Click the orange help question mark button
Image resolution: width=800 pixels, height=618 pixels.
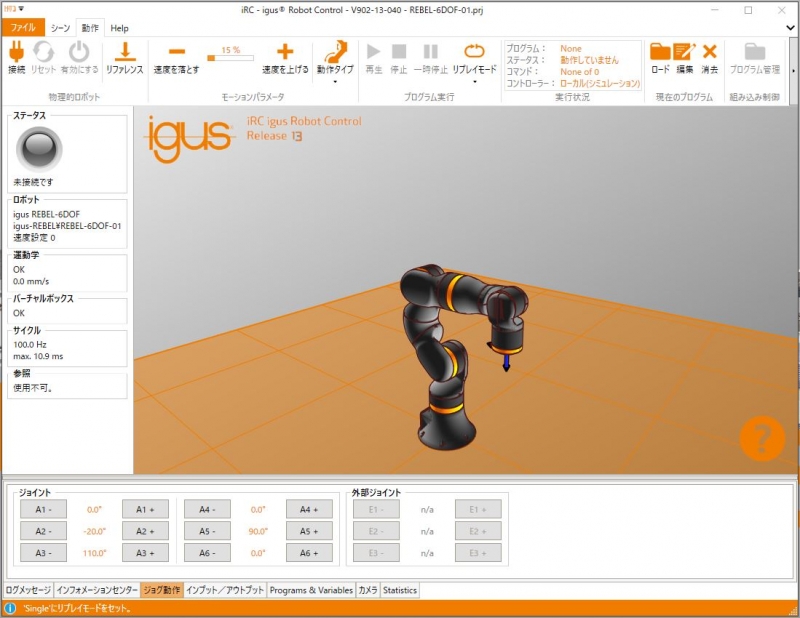762,438
